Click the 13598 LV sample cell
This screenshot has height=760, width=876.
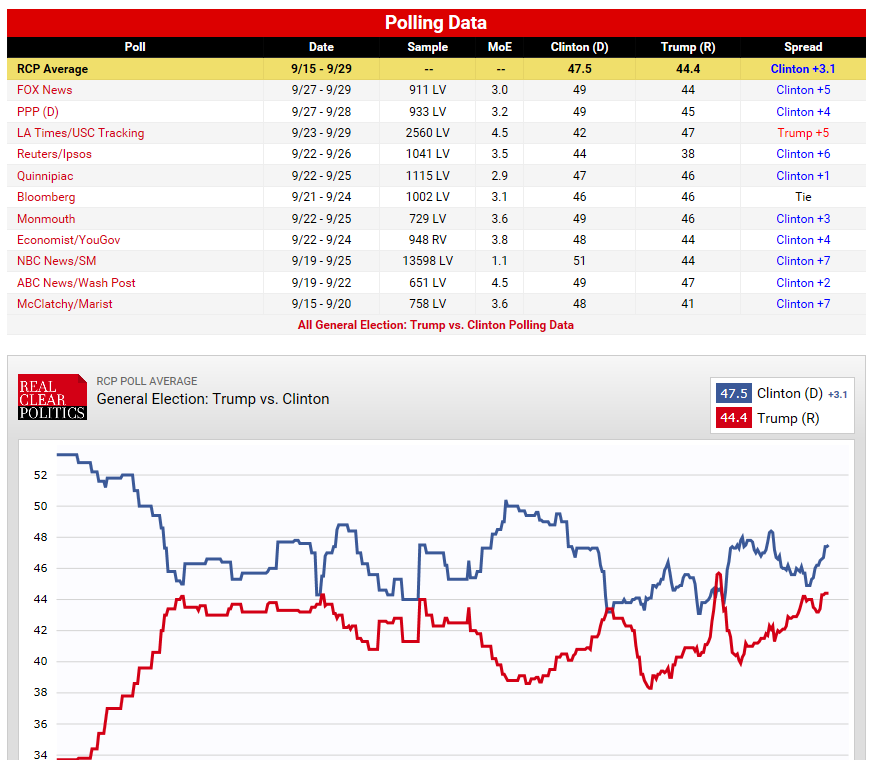[x=427, y=261]
